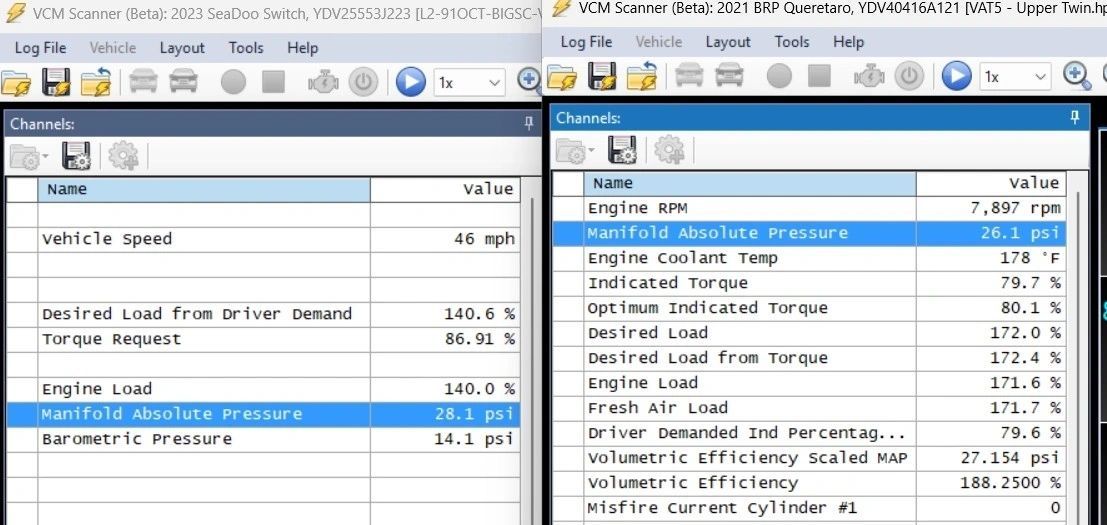Play log playback in SeaDoo Switch window
The width and height of the screenshot is (1107, 525).
(x=410, y=83)
